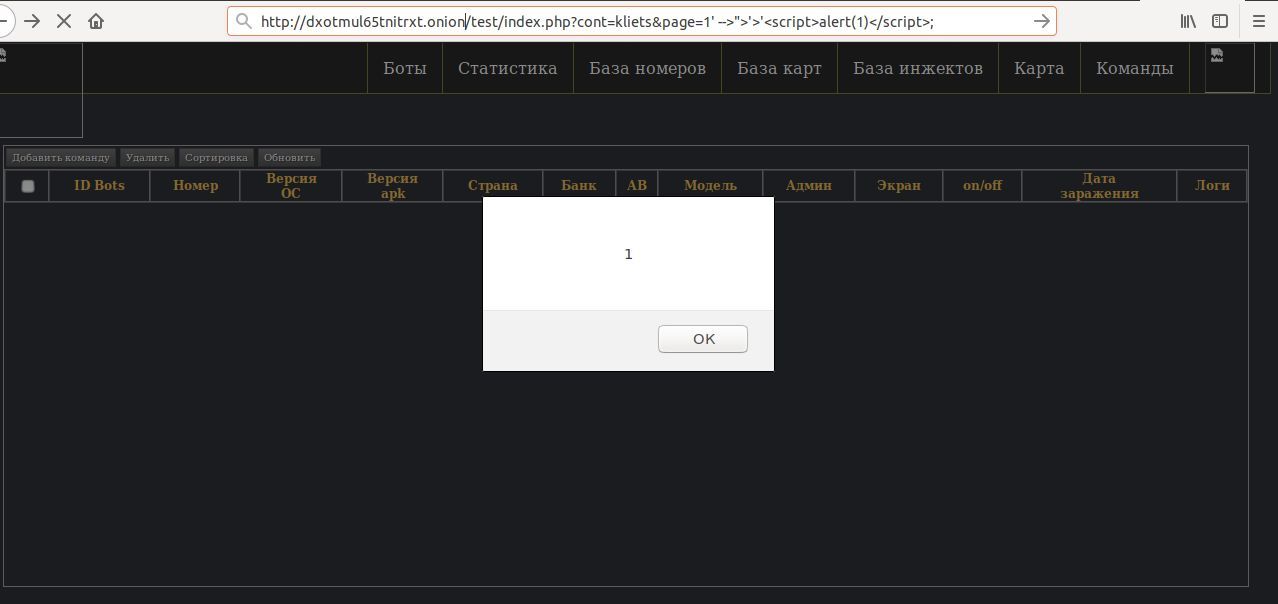Click the Банк column header
The width and height of the screenshot is (1278, 604).
point(579,186)
